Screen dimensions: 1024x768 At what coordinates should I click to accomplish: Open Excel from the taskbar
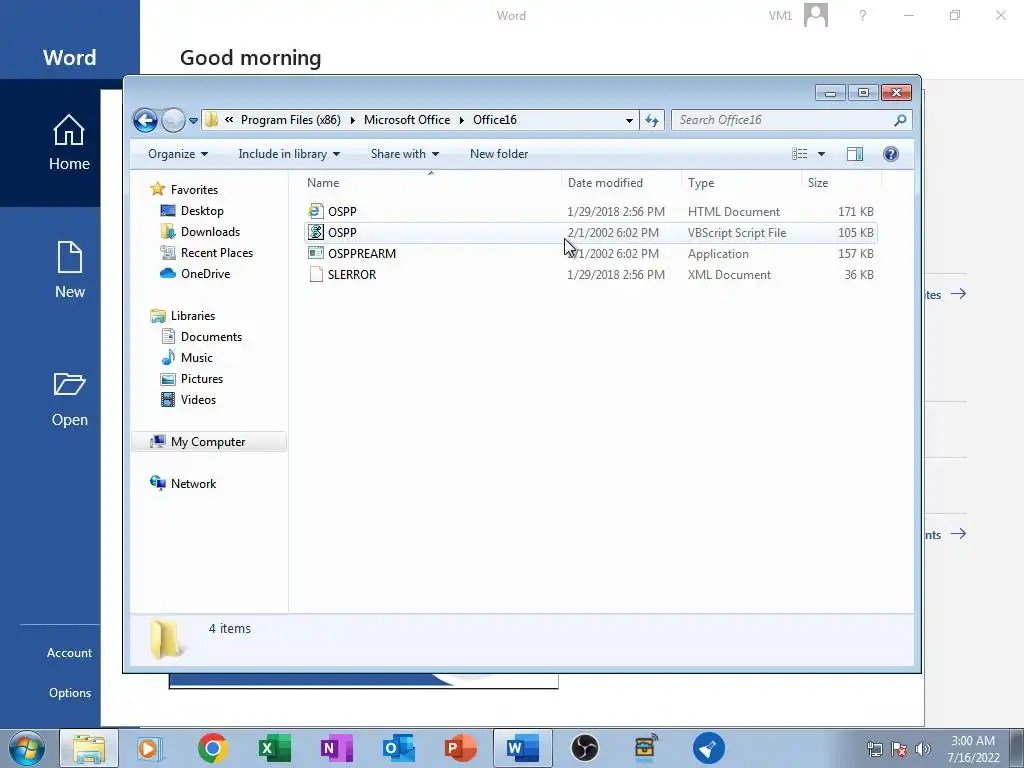click(x=274, y=748)
